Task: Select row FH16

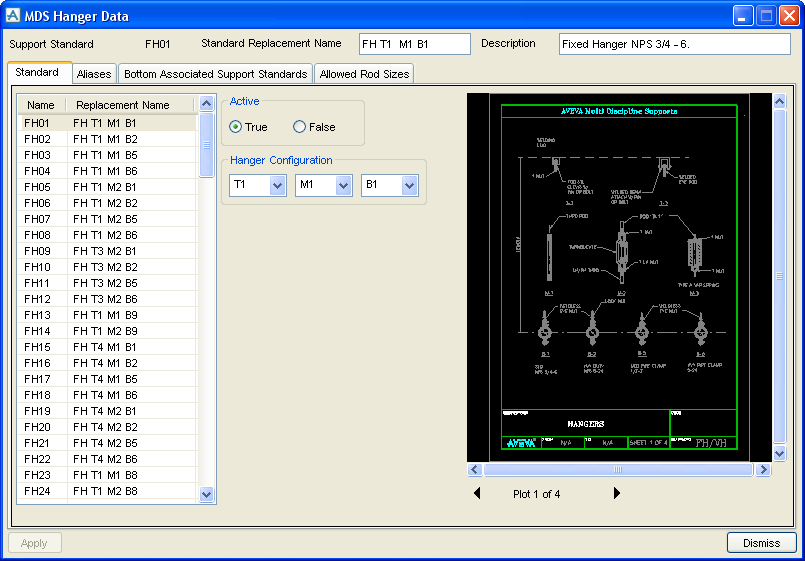Action: 108,363
